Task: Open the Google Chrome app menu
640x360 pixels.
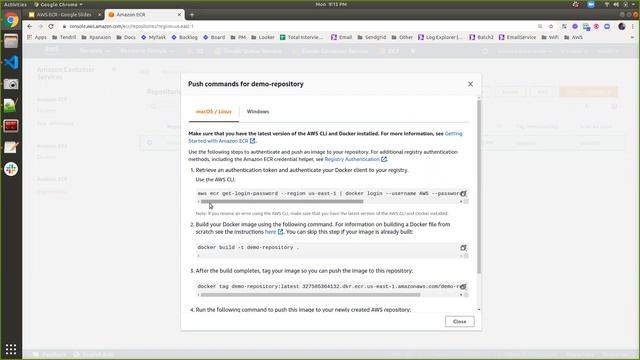Action: [58, 4]
